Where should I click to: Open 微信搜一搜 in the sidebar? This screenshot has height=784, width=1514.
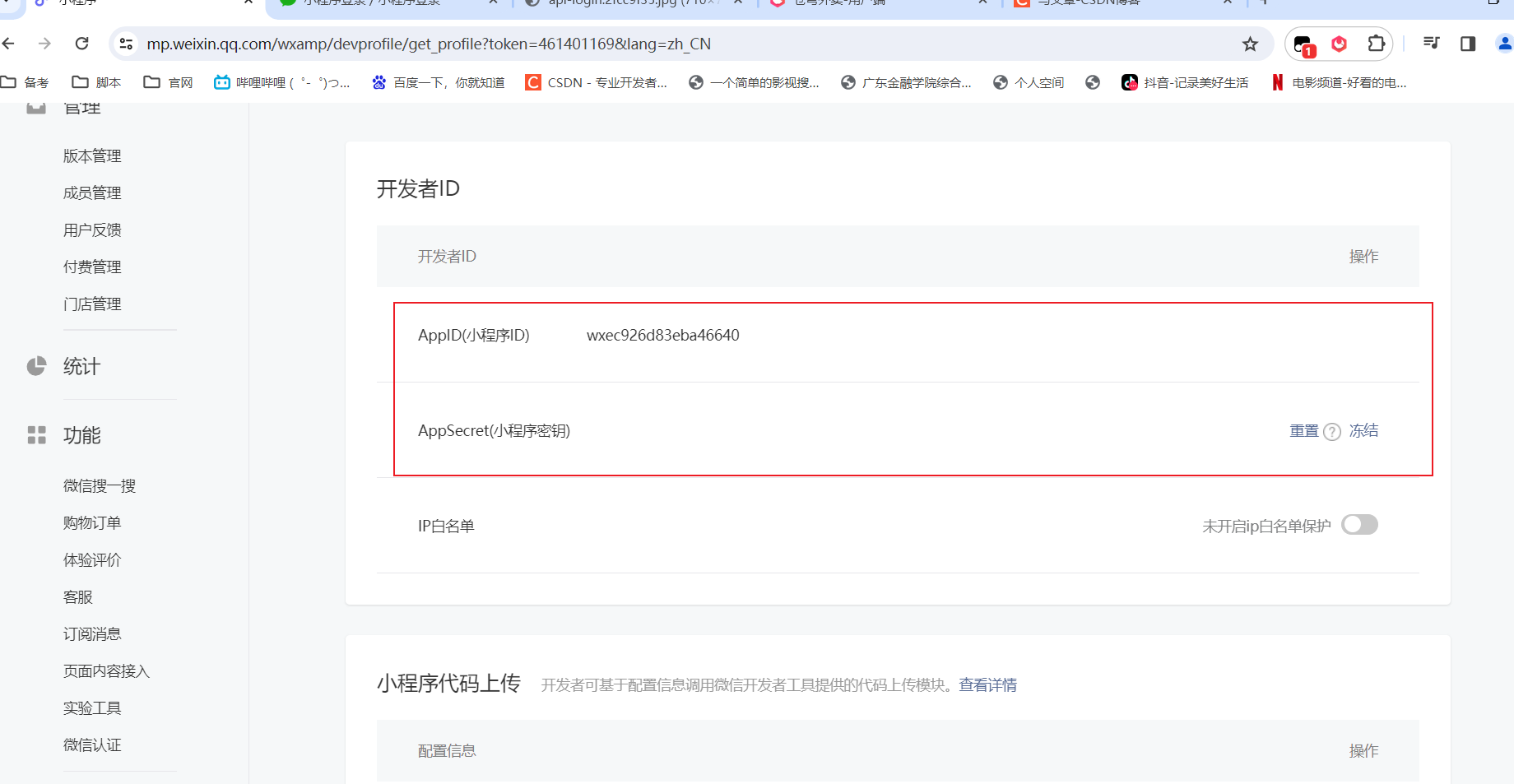pyautogui.click(x=100, y=486)
